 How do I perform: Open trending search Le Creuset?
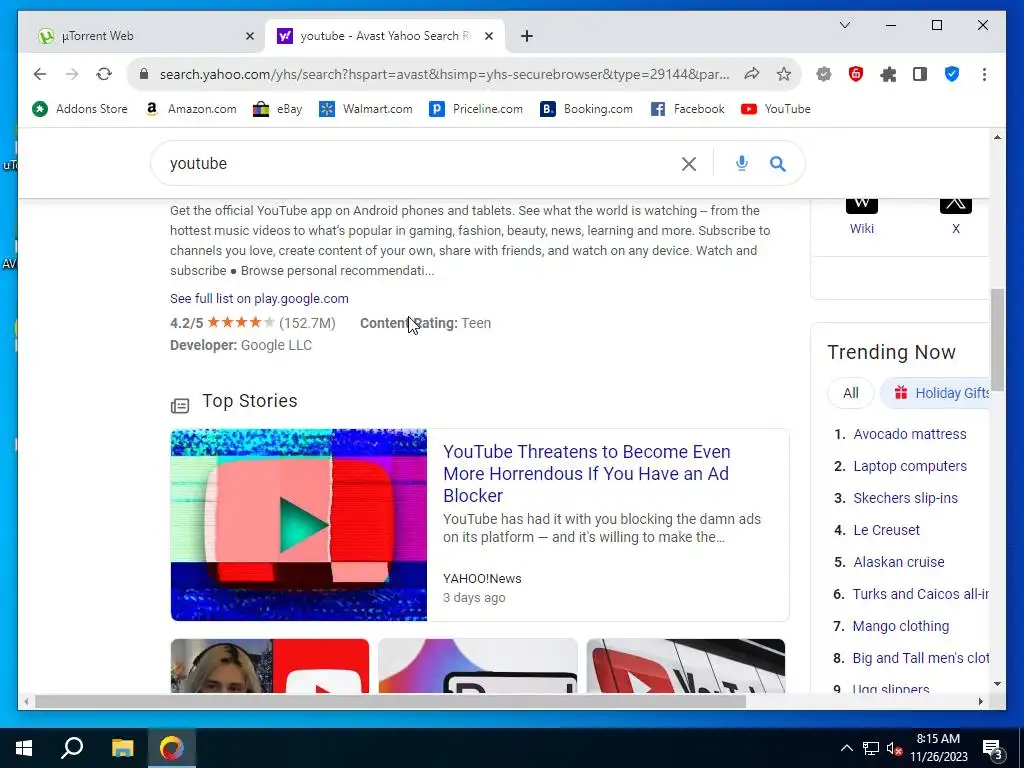[x=886, y=530]
